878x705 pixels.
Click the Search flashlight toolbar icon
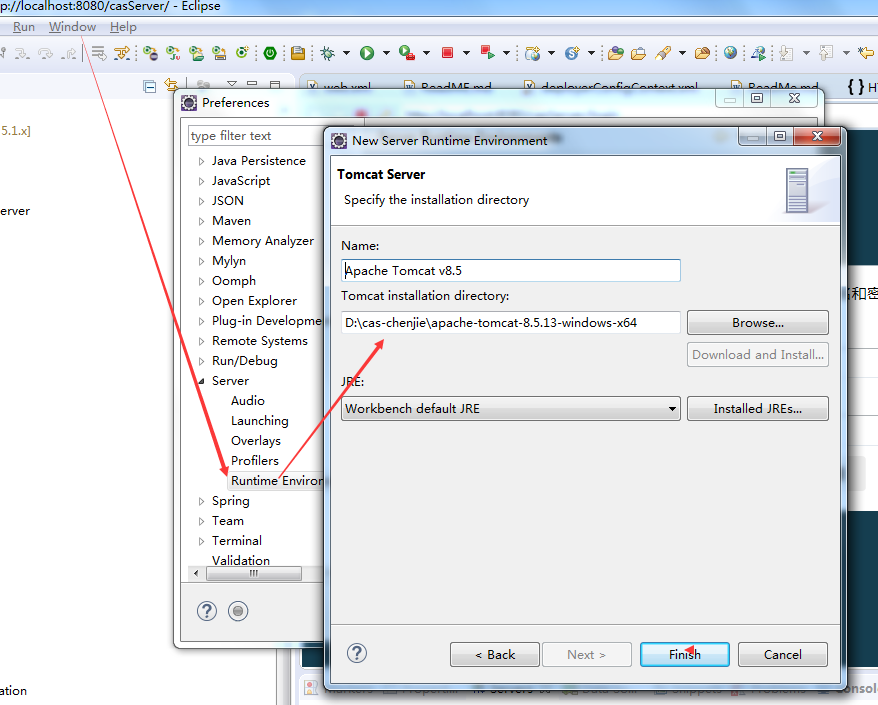click(663, 53)
